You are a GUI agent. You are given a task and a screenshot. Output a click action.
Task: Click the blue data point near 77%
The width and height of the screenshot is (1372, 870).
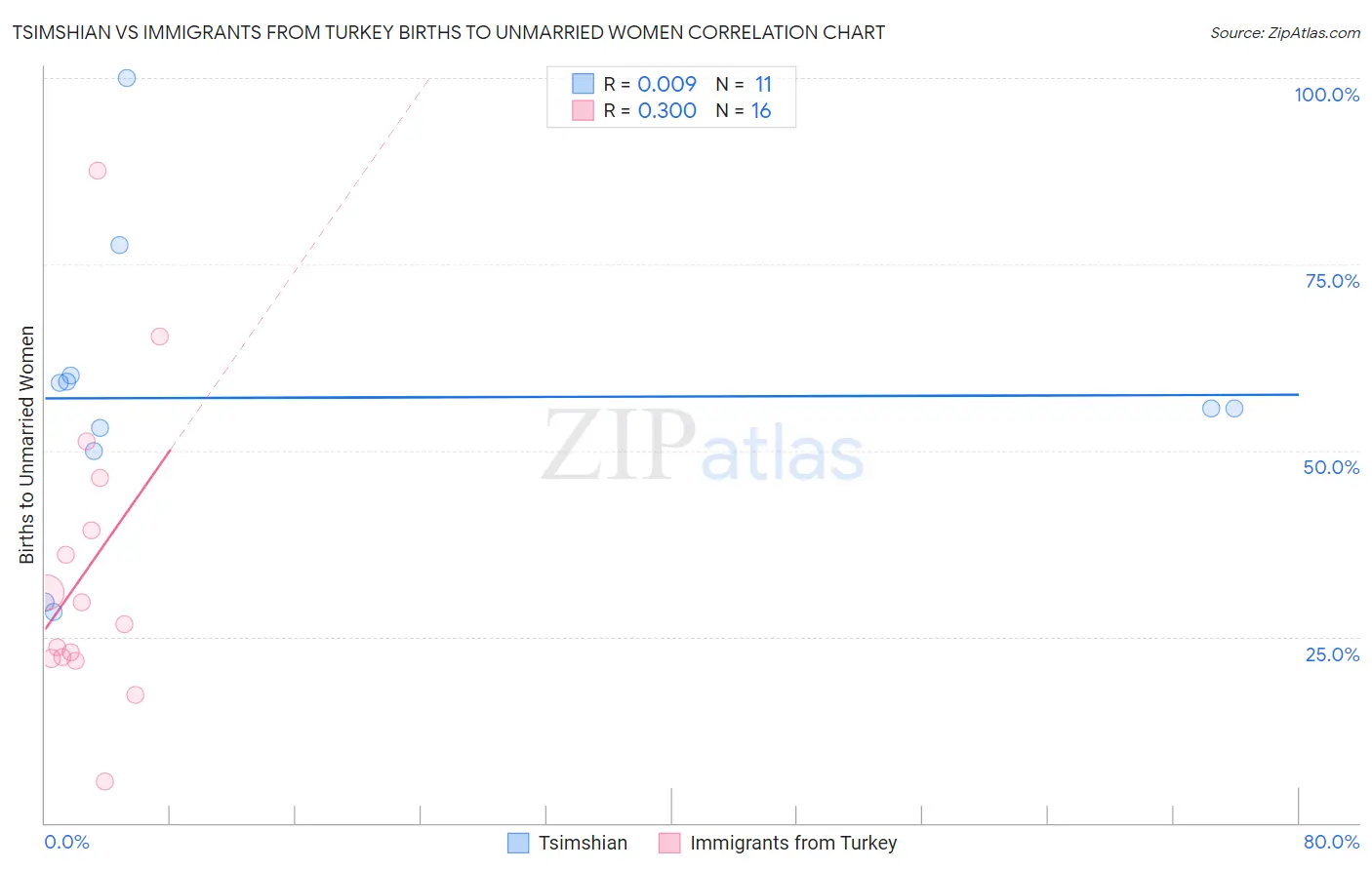[119, 245]
